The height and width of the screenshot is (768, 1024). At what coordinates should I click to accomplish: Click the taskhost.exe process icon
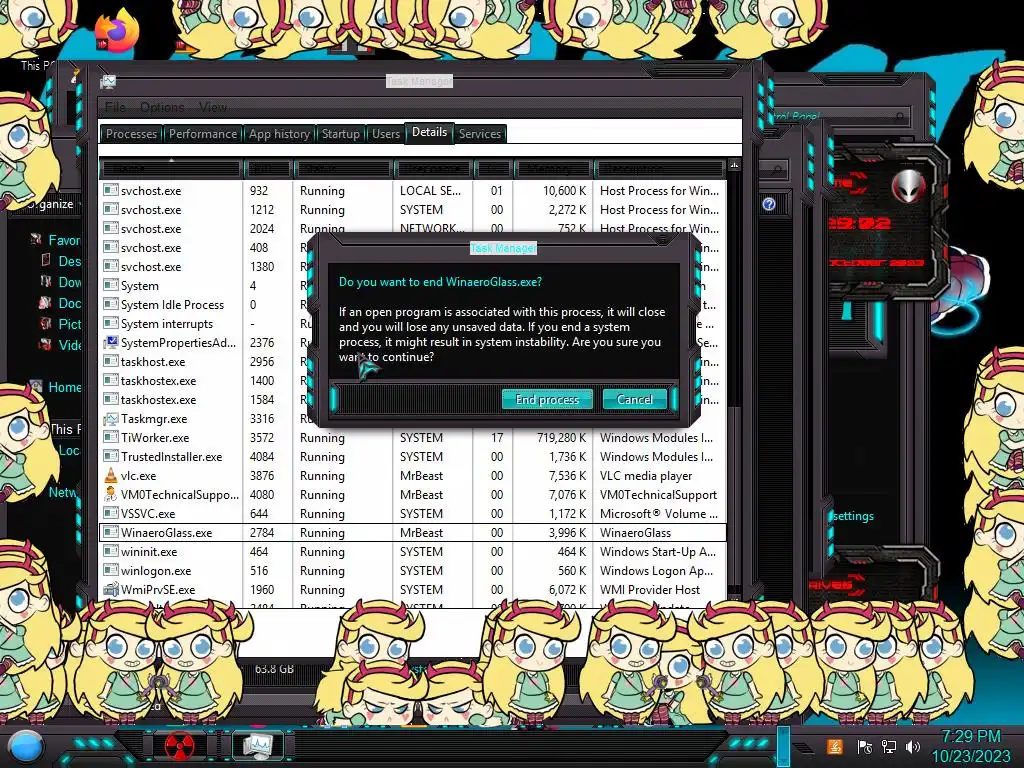click(x=111, y=361)
